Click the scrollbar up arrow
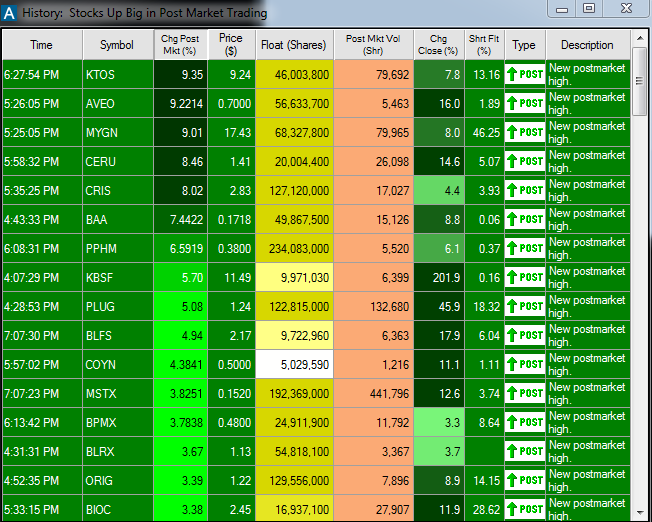The image size is (652, 522). point(640,38)
